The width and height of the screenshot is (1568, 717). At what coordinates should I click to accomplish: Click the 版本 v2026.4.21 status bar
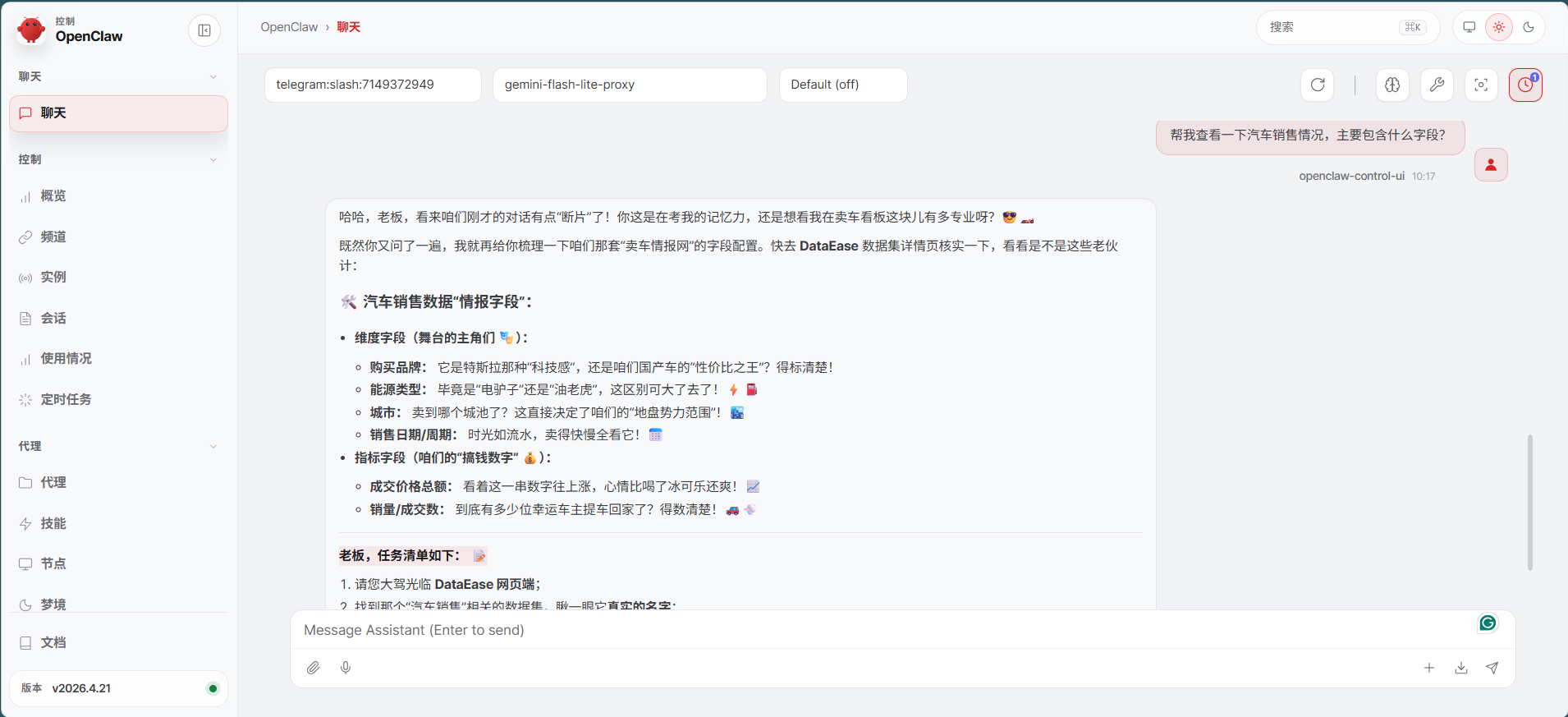(118, 688)
